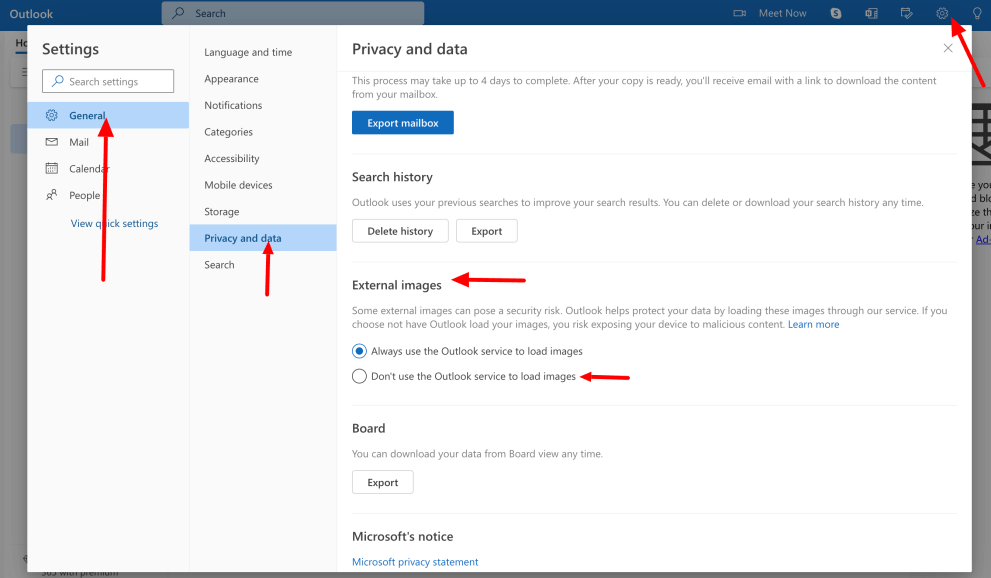
Task: Open the Learn more link
Action: click(813, 324)
